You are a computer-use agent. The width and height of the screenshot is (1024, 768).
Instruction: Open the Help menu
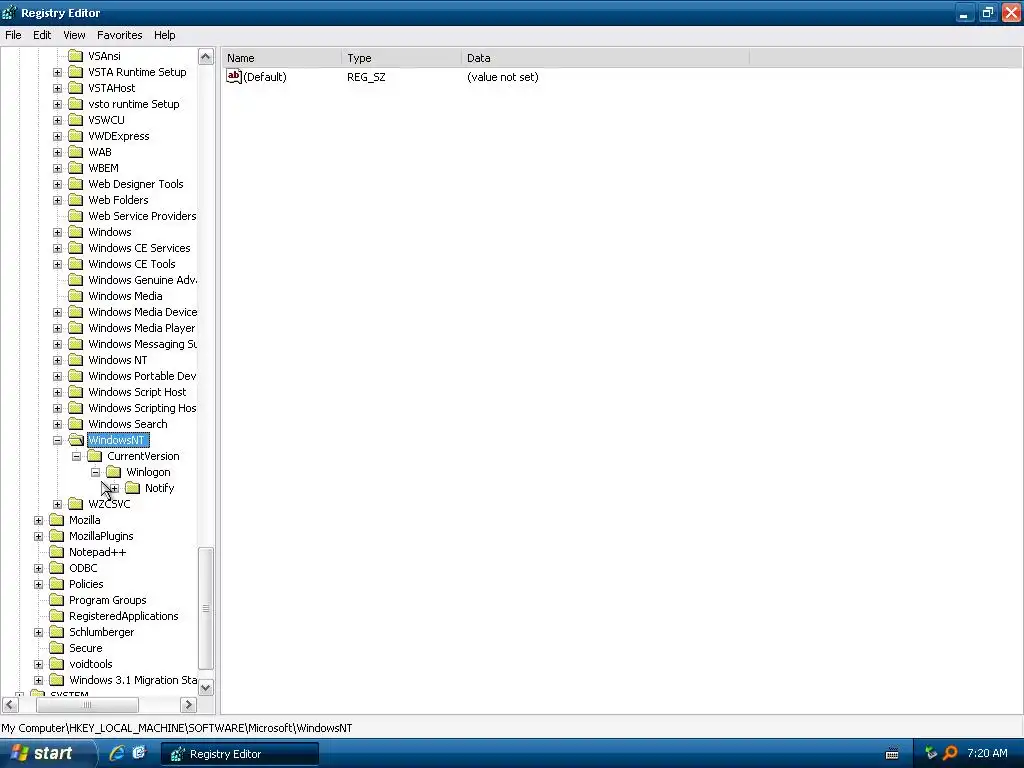click(x=165, y=35)
